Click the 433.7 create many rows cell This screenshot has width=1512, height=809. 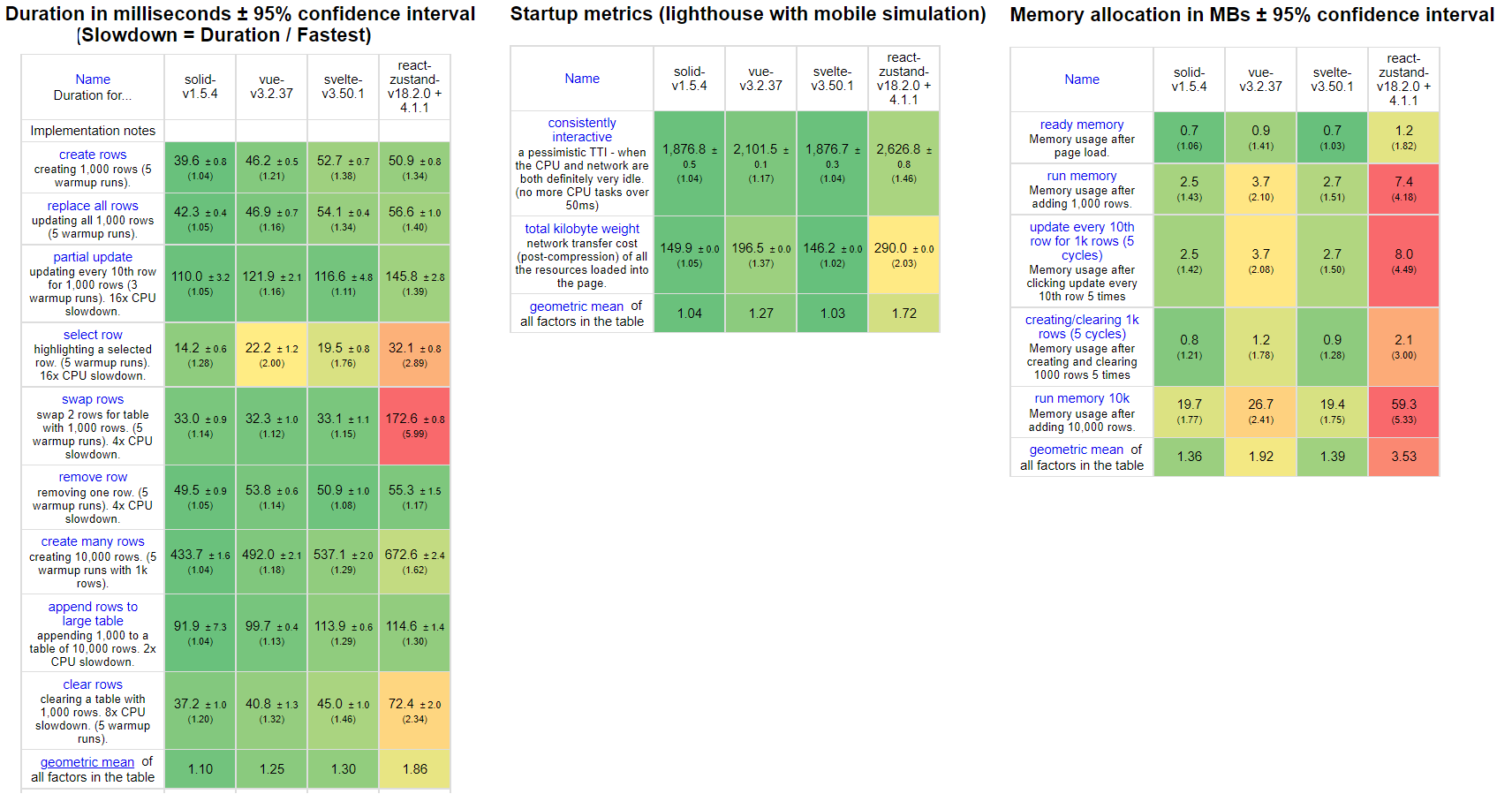point(200,562)
